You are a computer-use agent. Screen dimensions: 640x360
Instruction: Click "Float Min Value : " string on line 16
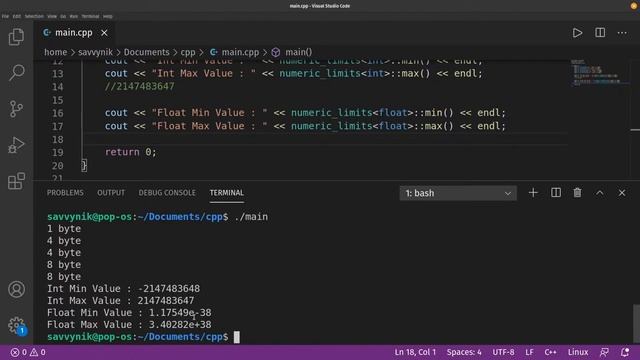pyautogui.click(x=209, y=113)
